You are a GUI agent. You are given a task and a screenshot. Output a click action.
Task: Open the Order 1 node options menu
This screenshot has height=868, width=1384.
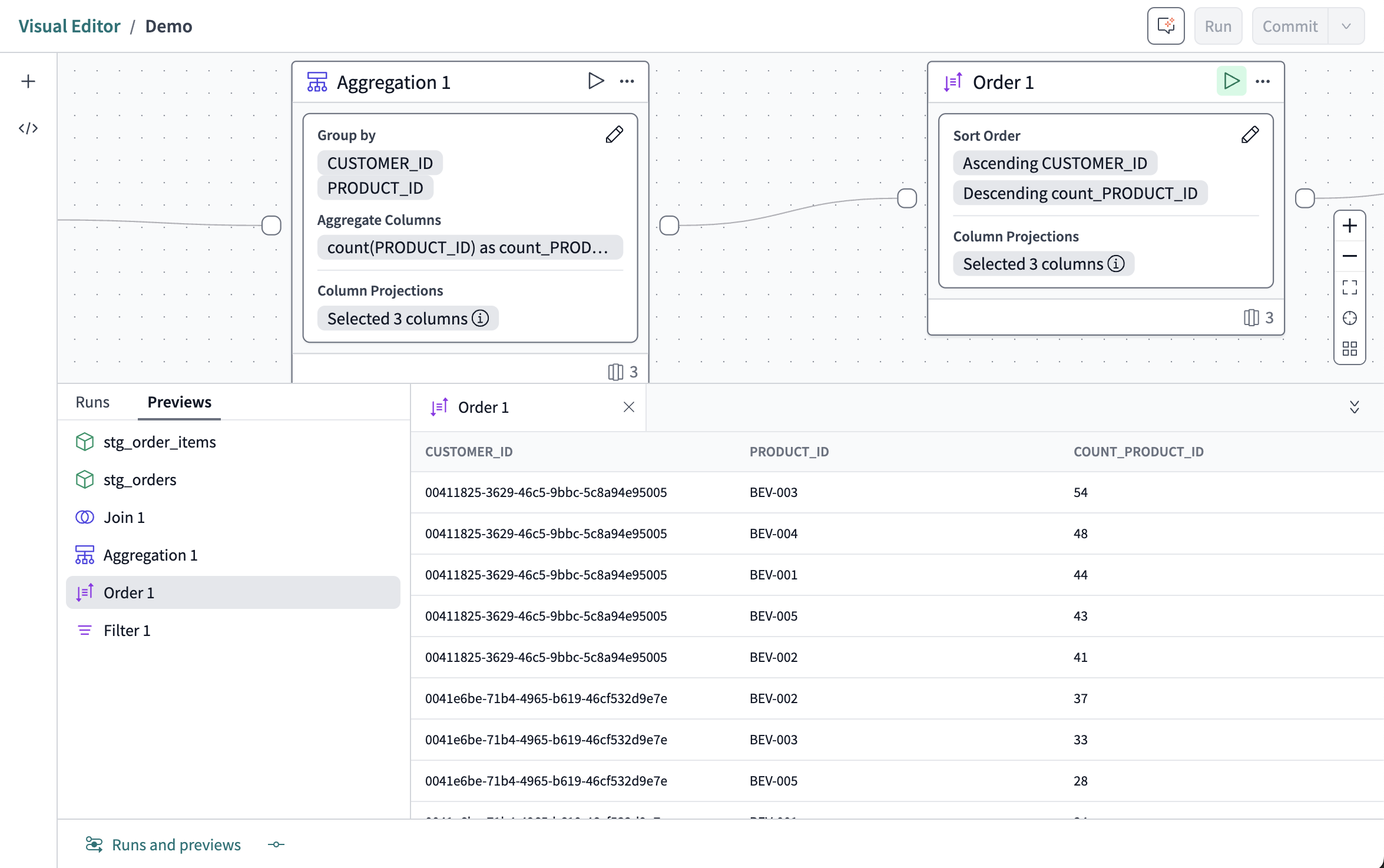pos(1263,82)
